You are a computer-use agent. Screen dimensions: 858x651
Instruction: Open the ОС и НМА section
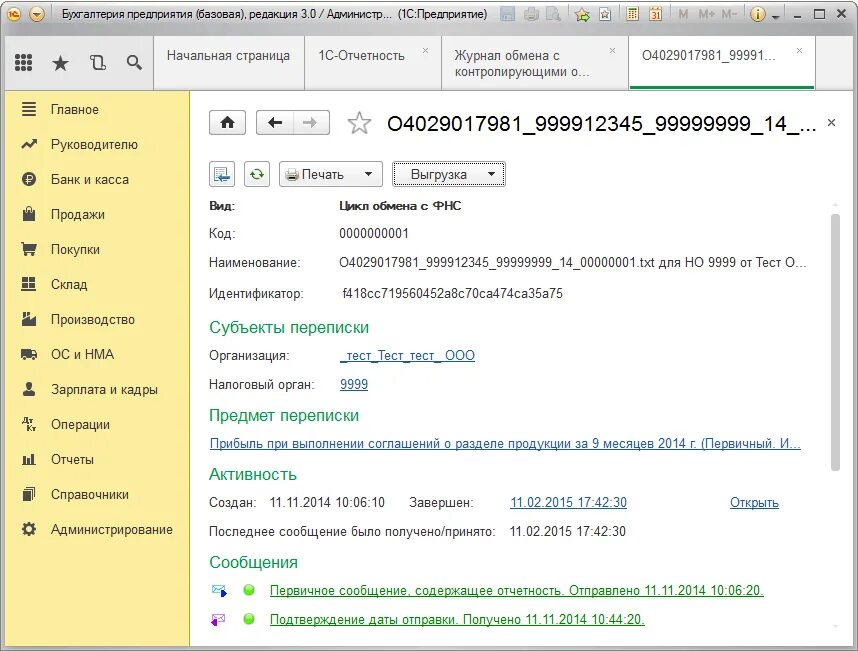tap(95, 354)
